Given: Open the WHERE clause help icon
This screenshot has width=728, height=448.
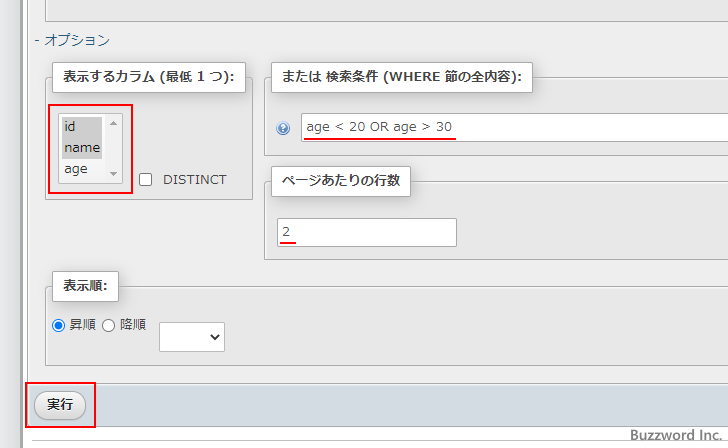Looking at the screenshot, I should click(283, 128).
